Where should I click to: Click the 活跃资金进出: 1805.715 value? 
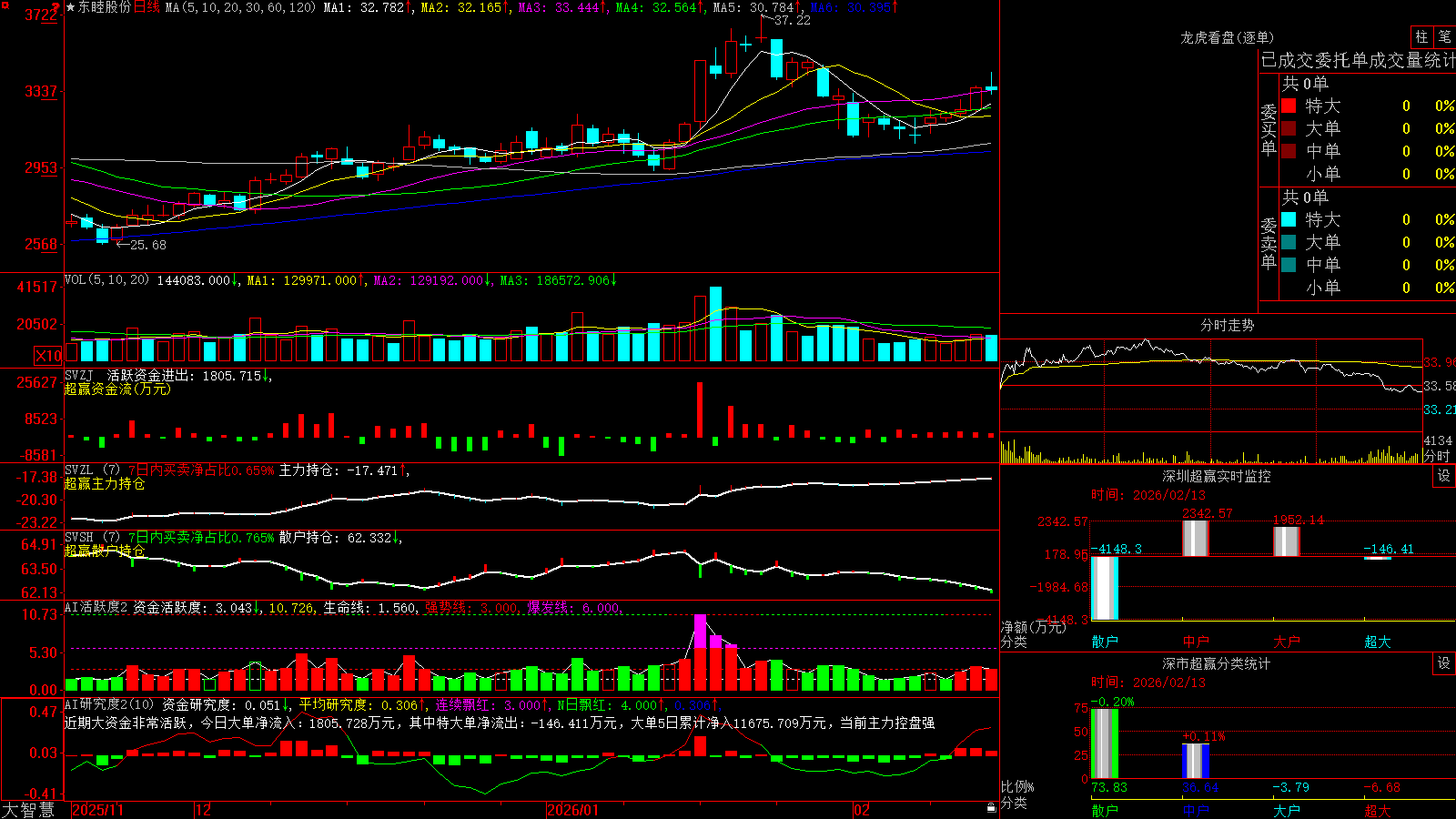coord(184,375)
